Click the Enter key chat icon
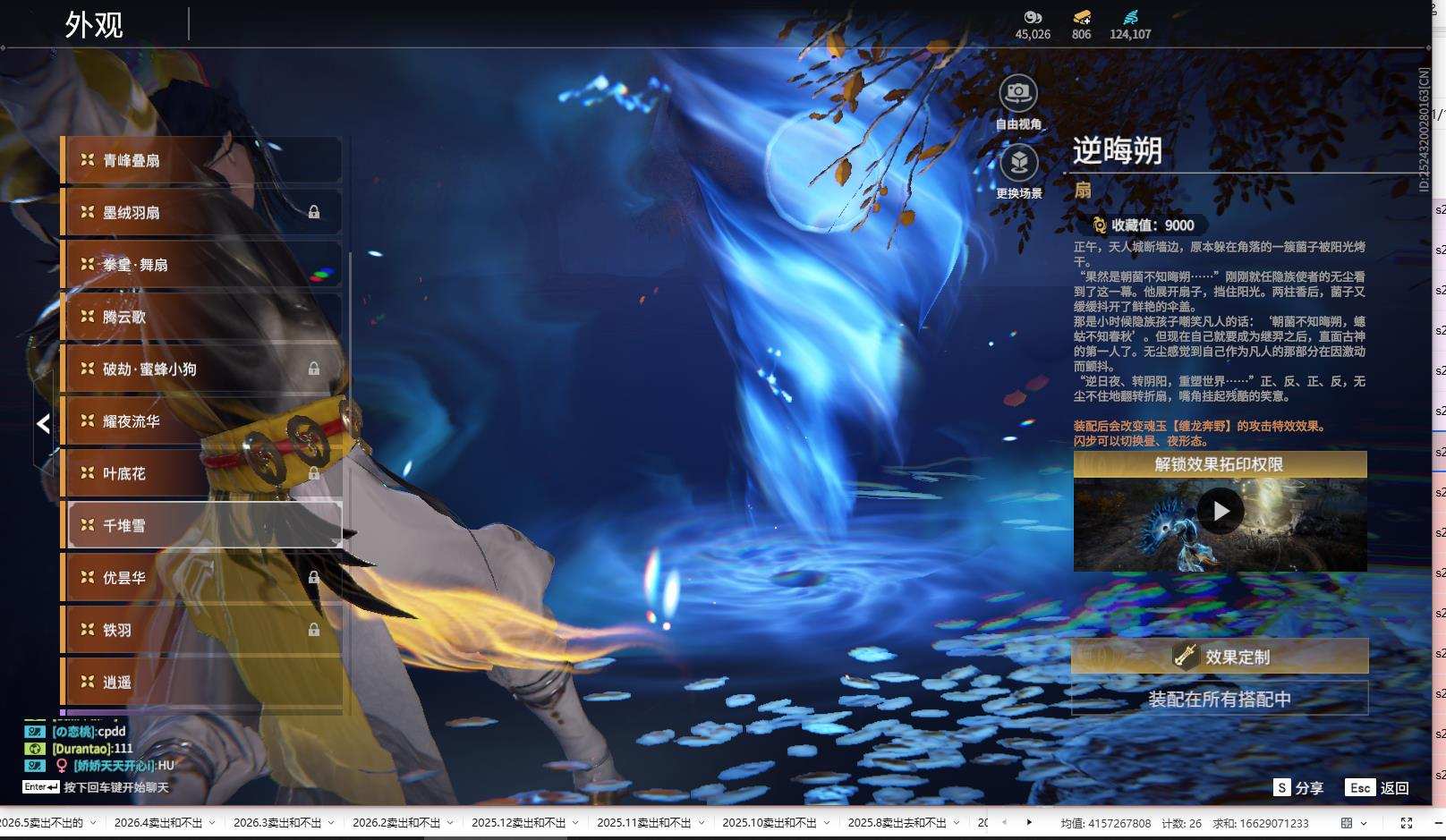The image size is (1446, 840). point(41,787)
